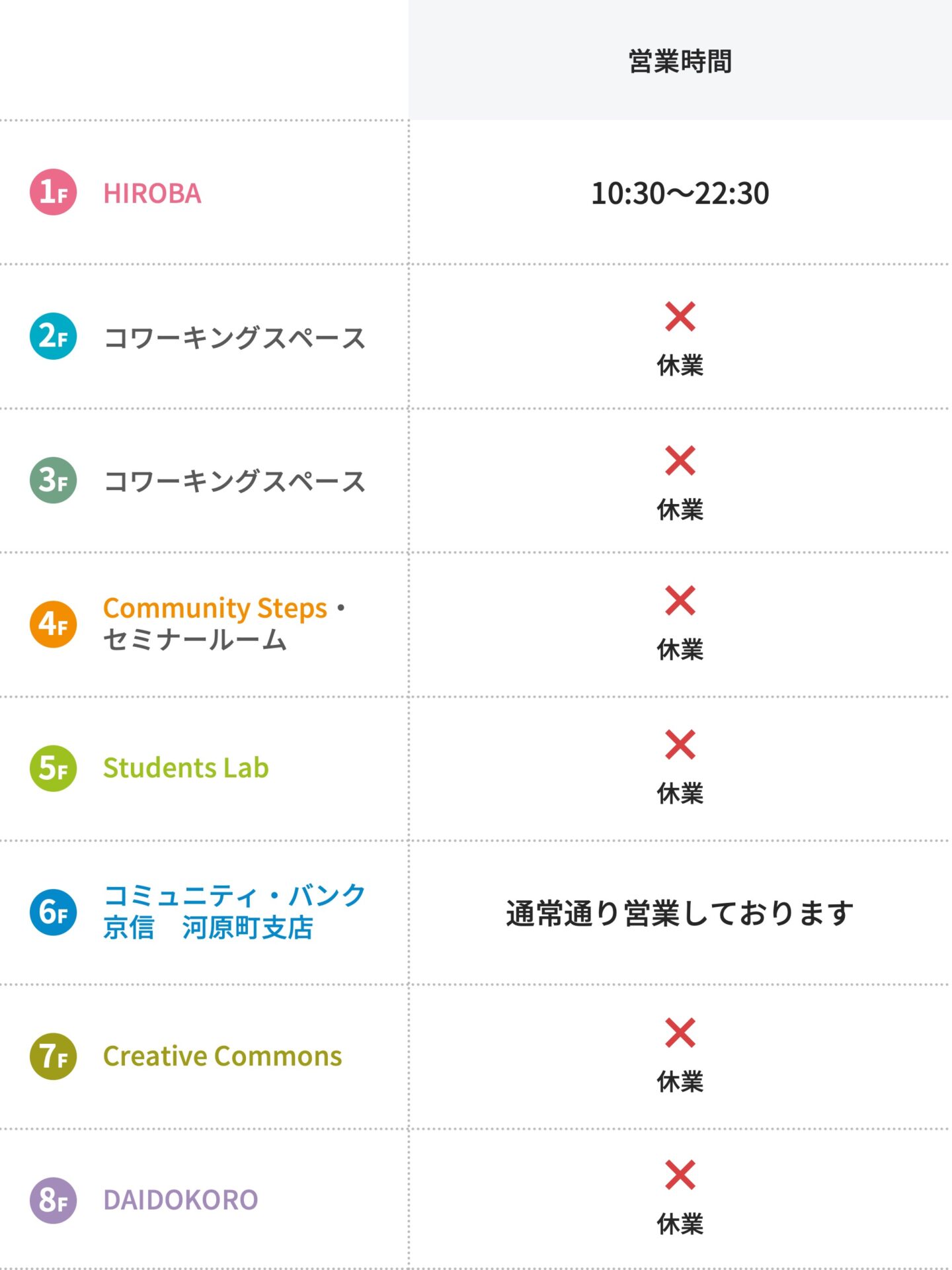Click the green 3F floor badge
The width and height of the screenshot is (952, 1270).
click(x=53, y=480)
